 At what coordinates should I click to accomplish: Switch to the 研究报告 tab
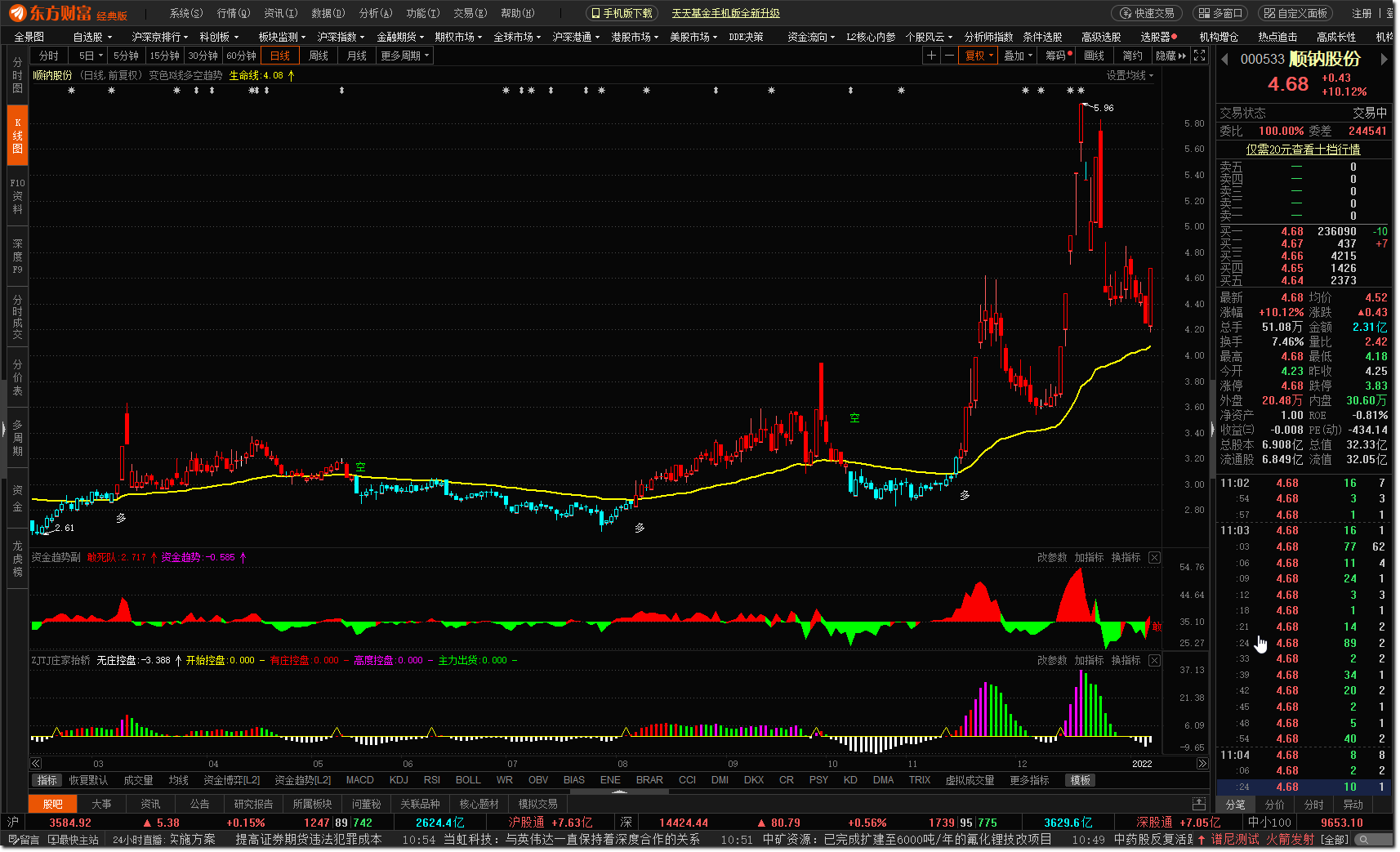(253, 804)
